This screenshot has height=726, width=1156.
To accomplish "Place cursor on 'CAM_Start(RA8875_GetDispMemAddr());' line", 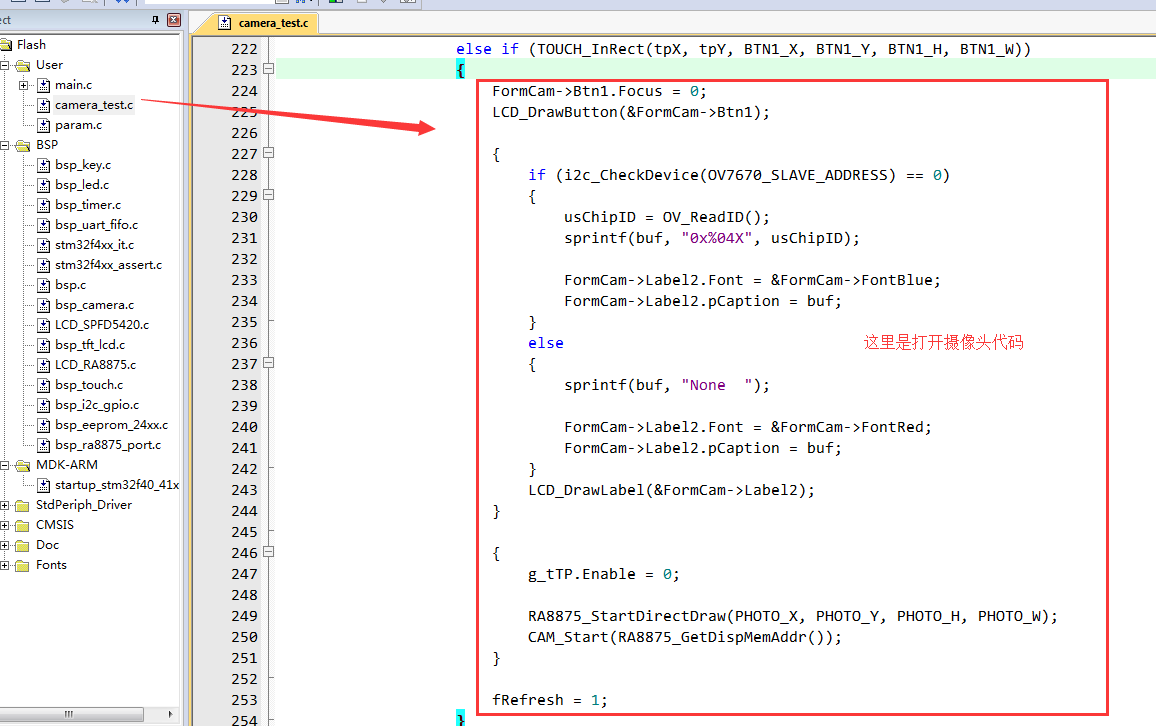I will (x=684, y=637).
